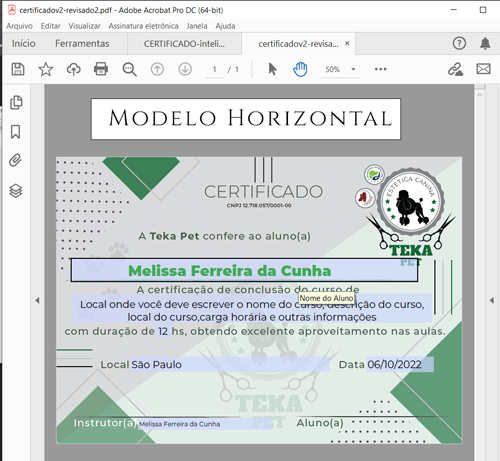Open more tools ellipsis menu
The height and width of the screenshot is (461, 500).
point(380,69)
